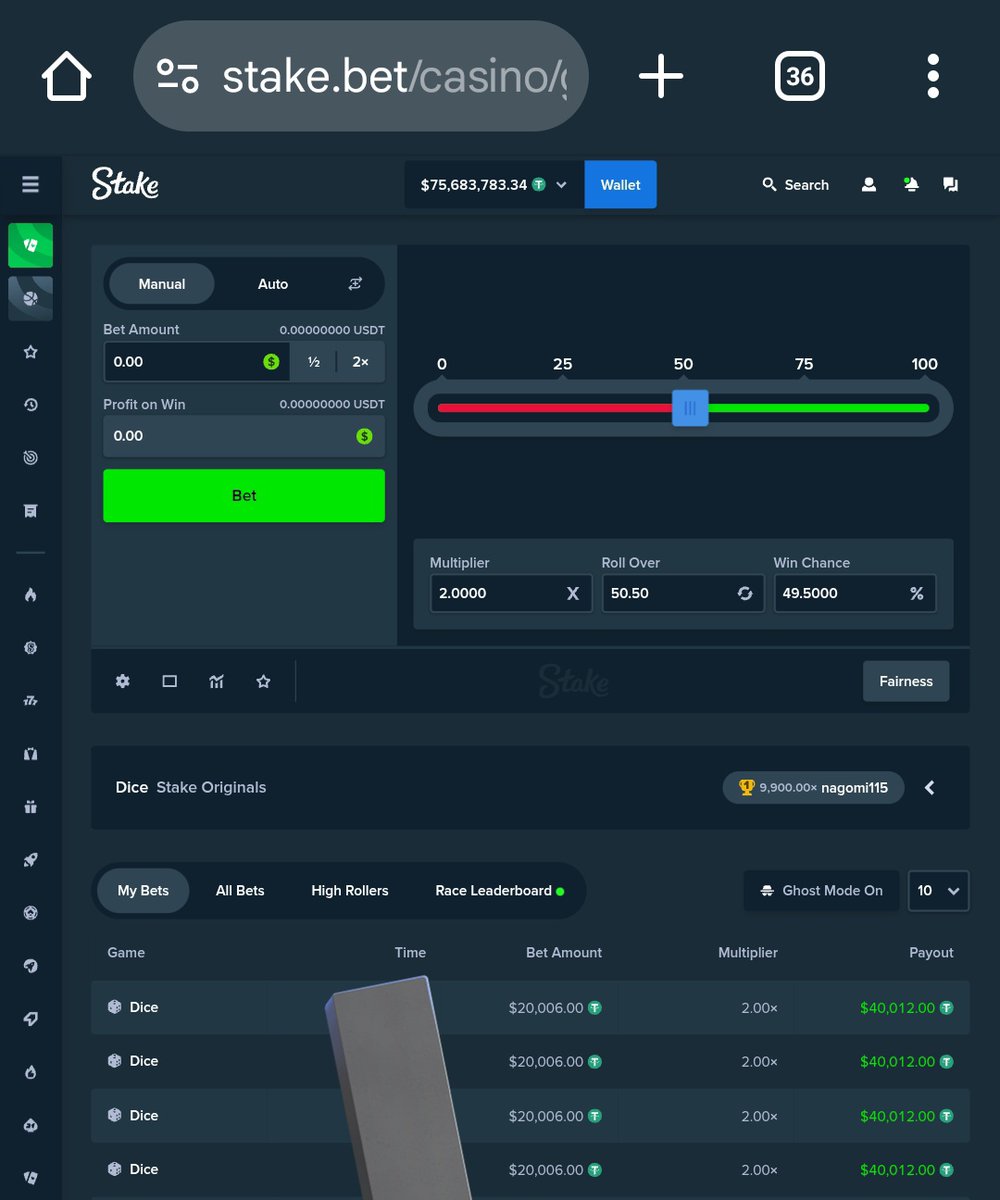Screen dimensions: 1000x1200
Task: Open nagomi115 top multiplier badge
Action: [x=813, y=787]
